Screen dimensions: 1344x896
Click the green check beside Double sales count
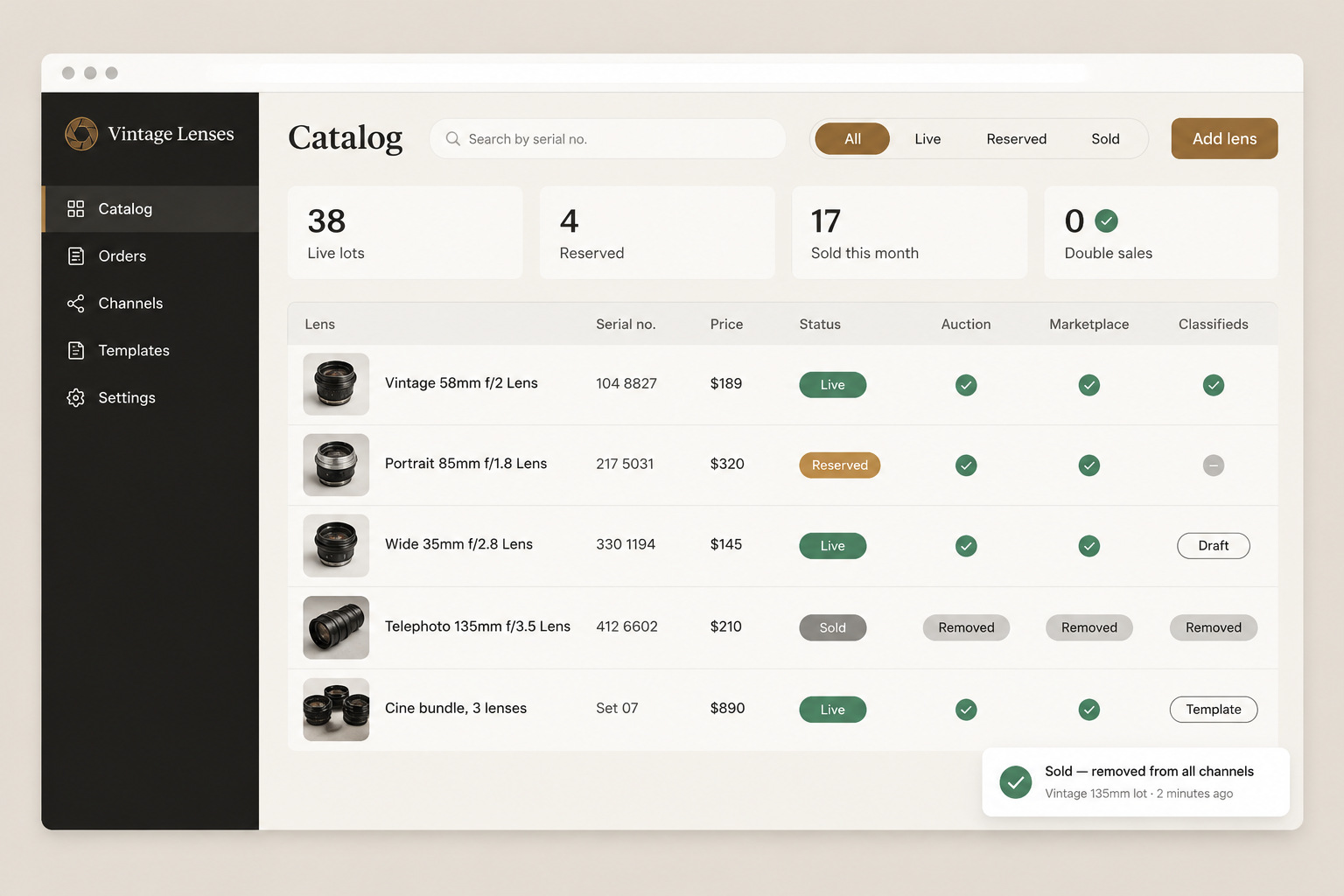[x=1106, y=220]
